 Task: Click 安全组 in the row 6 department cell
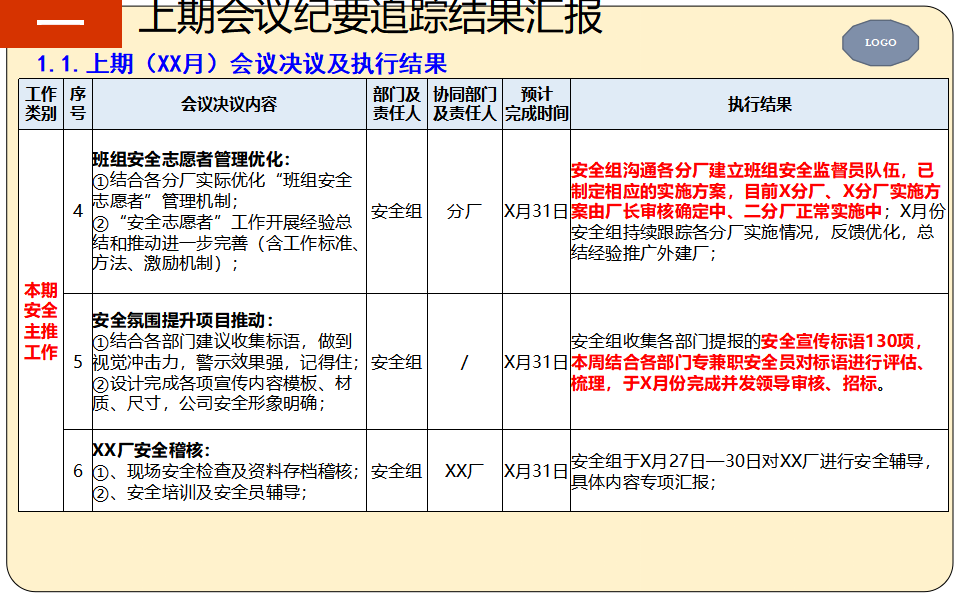click(x=397, y=471)
